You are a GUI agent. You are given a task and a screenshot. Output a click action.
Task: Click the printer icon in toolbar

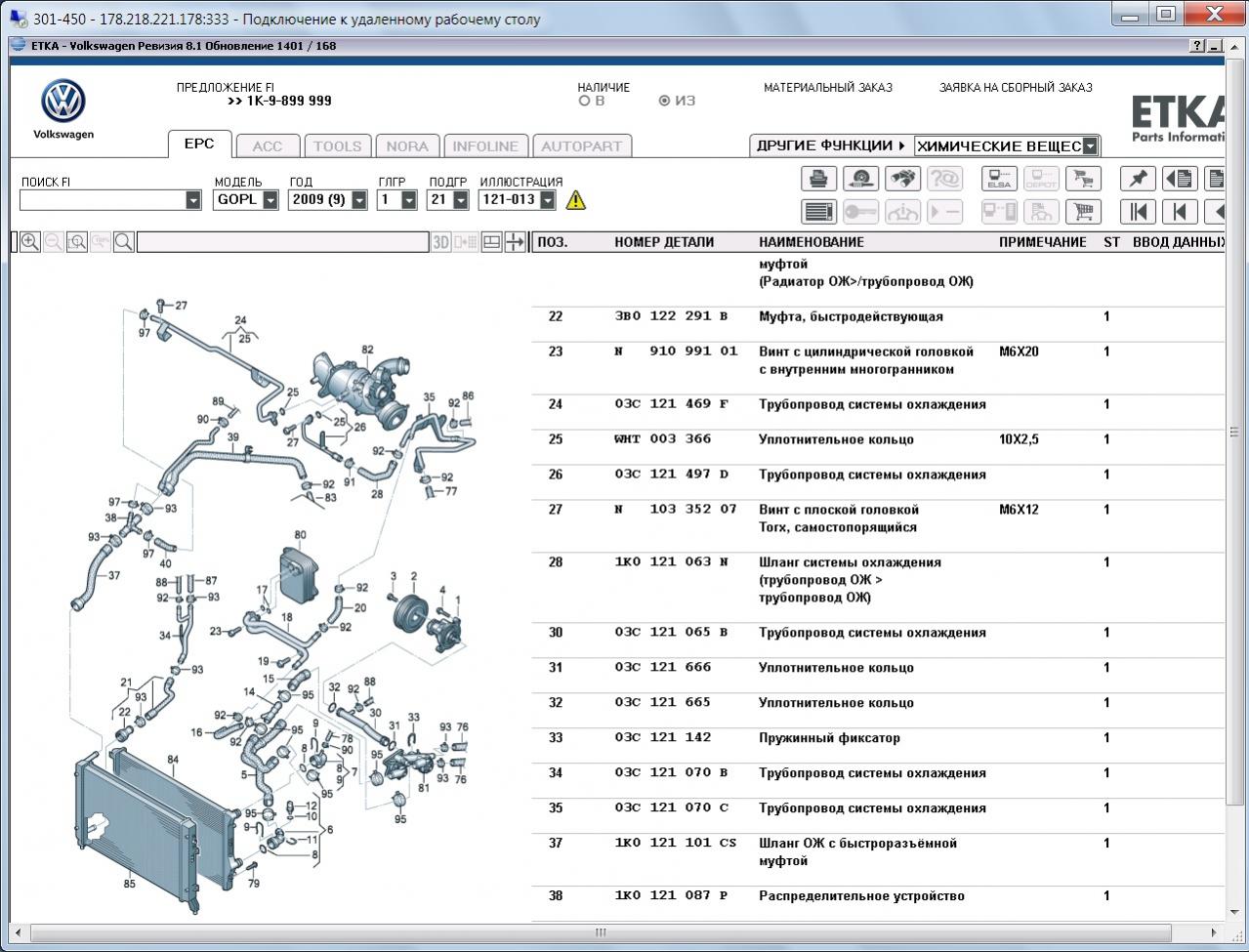point(818,179)
